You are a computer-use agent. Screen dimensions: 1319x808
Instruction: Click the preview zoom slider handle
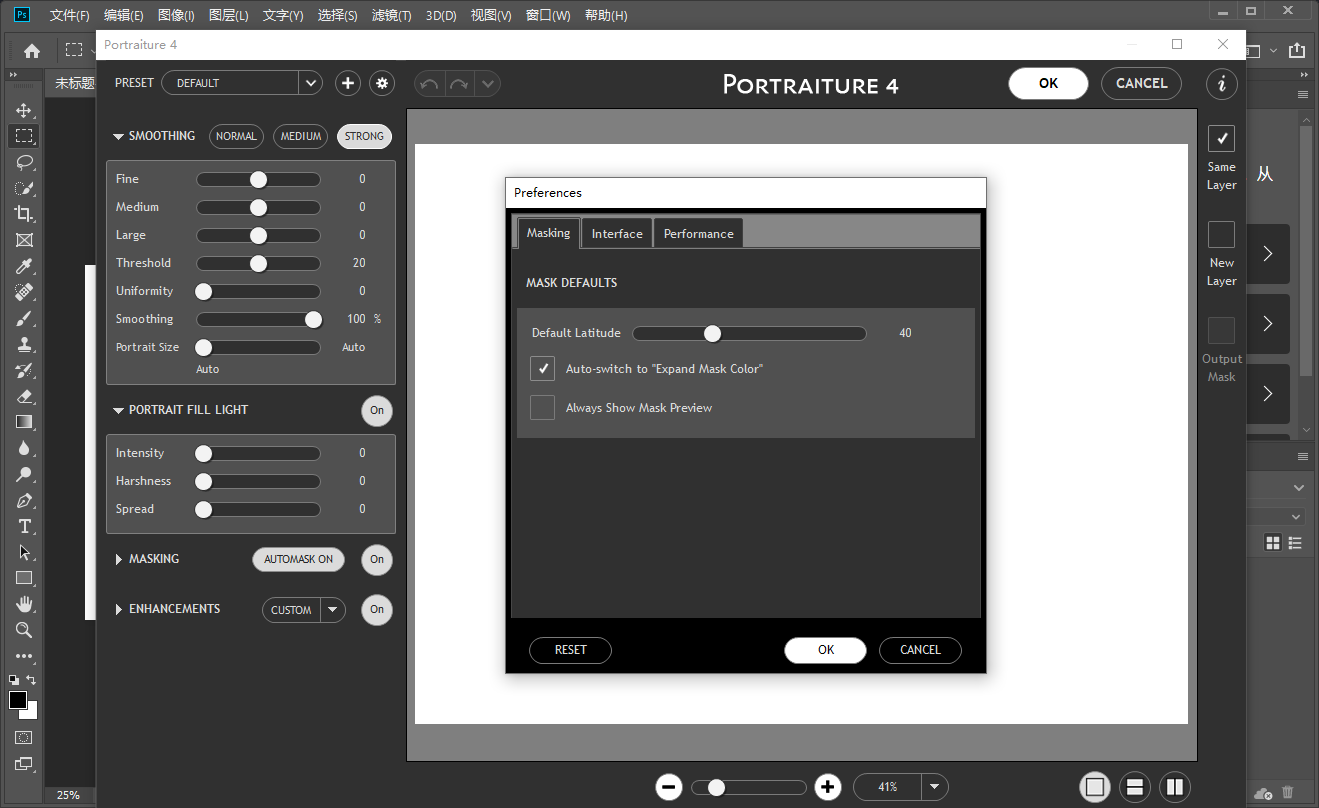716,788
